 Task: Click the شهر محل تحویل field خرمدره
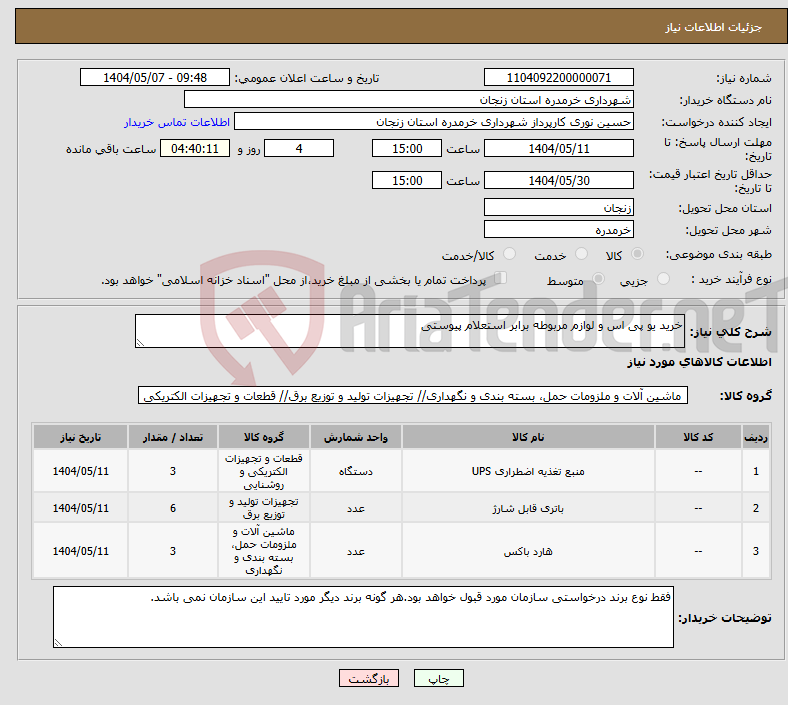pyautogui.click(x=558, y=230)
